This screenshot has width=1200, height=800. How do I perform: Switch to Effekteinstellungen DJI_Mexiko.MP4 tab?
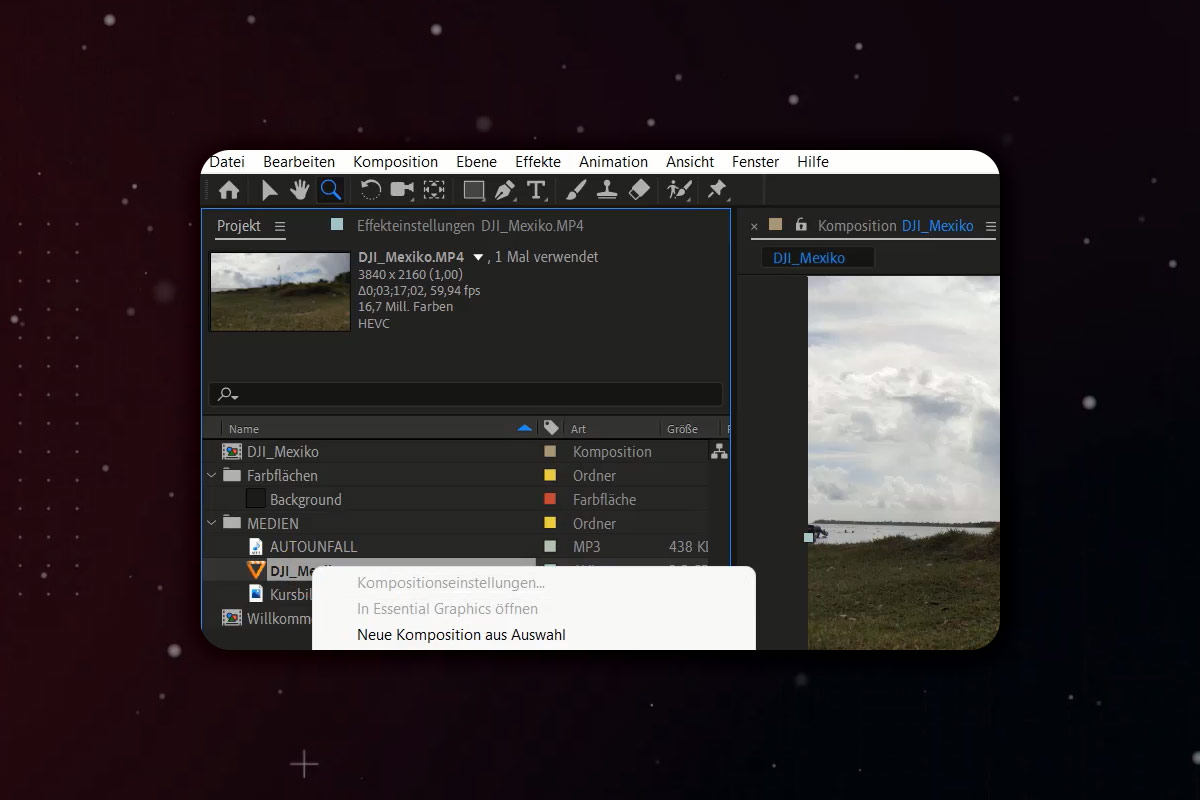tap(470, 226)
